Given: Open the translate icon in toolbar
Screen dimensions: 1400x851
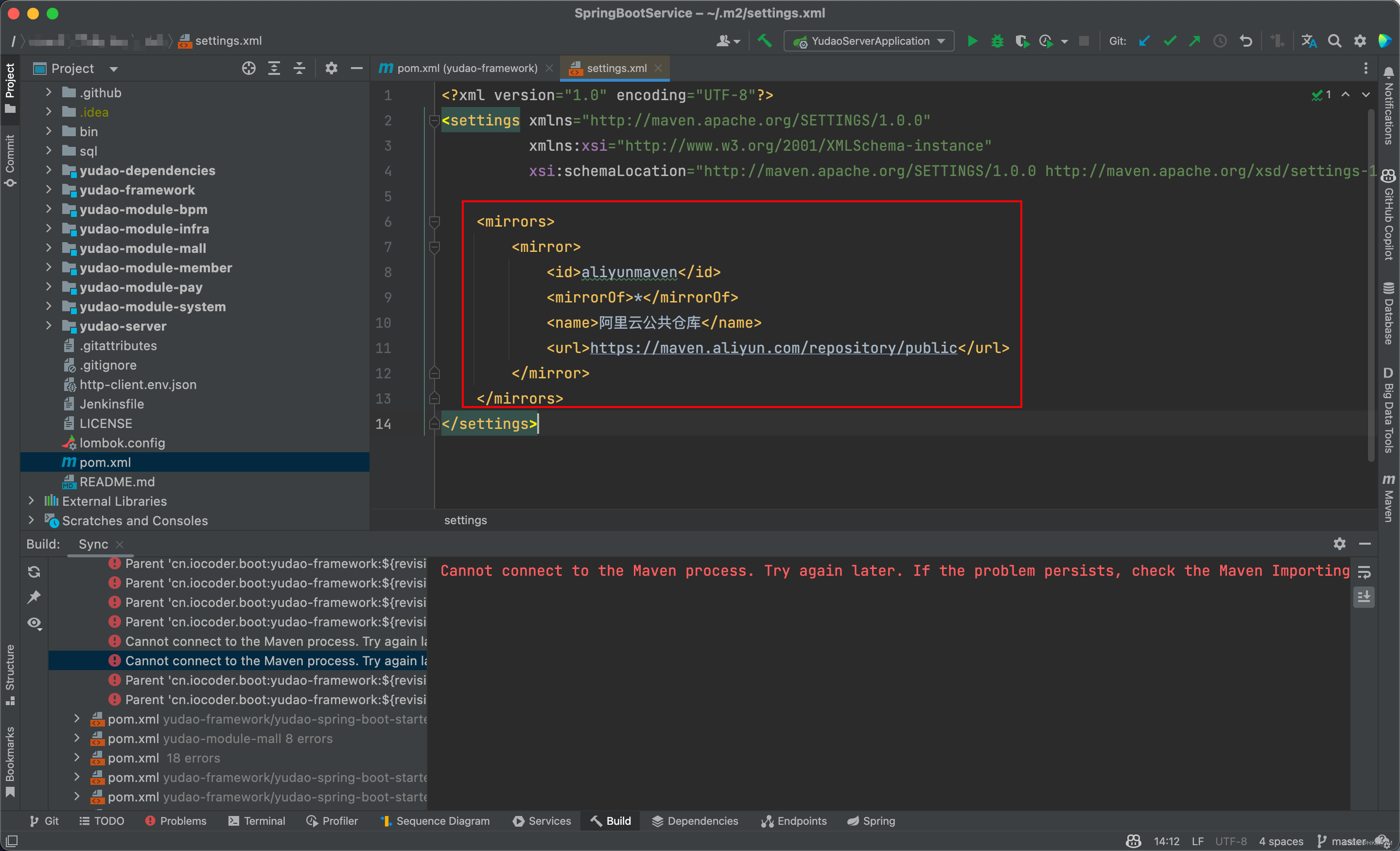Looking at the screenshot, I should click(x=1309, y=41).
